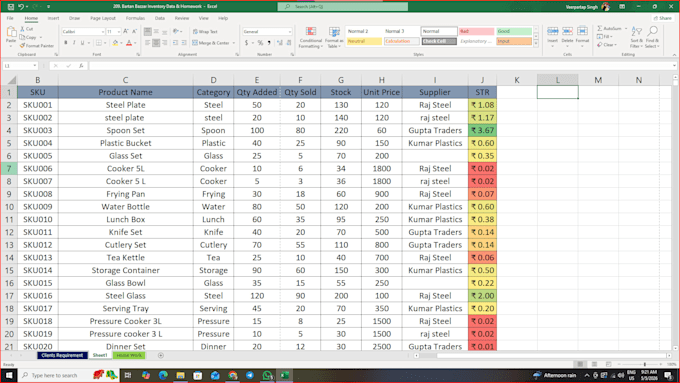Apply the Good green cell style
This screenshot has width=680, height=383.
[x=514, y=31]
